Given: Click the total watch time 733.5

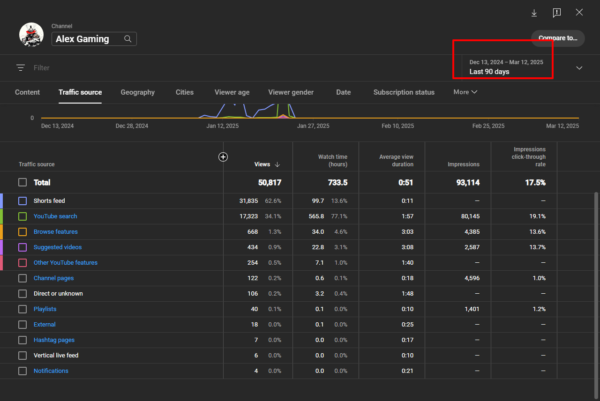Looking at the screenshot, I should point(338,183).
